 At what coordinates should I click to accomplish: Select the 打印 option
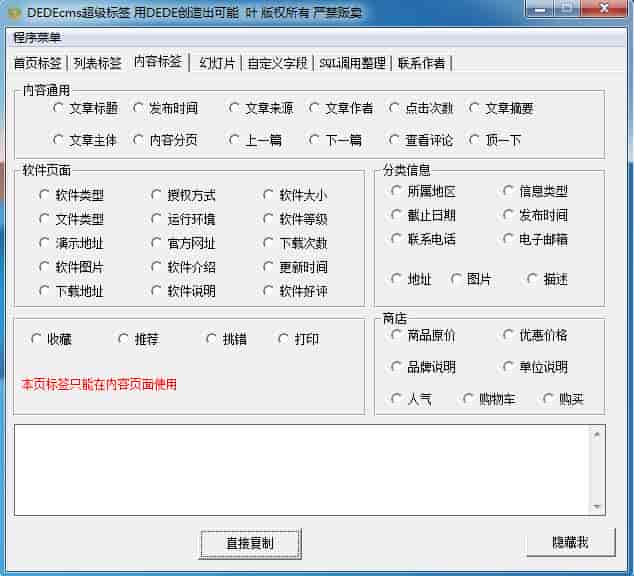click(298, 339)
